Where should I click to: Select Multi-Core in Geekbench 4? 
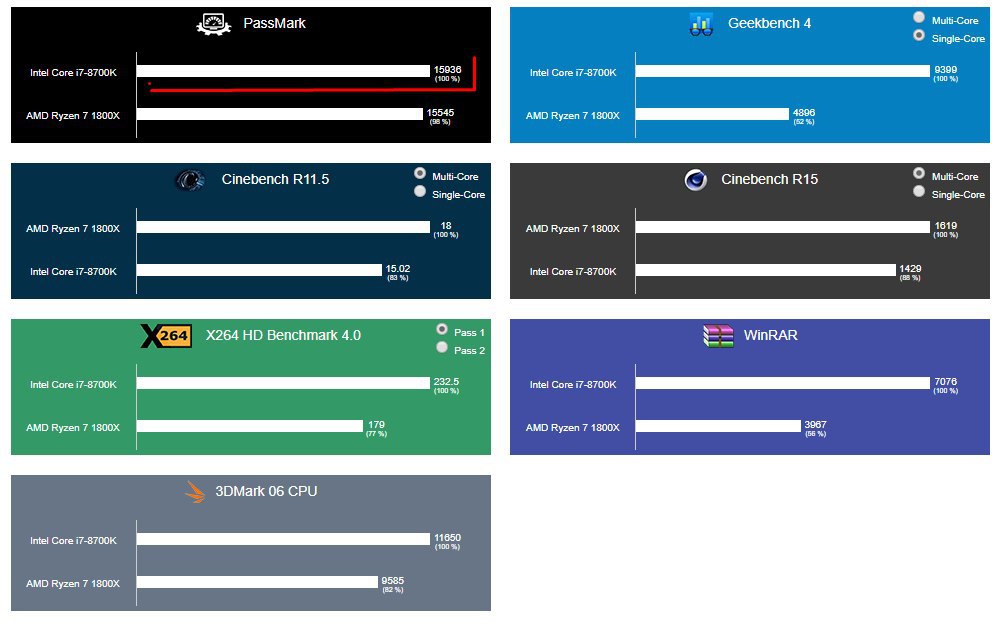pyautogui.click(x=919, y=17)
